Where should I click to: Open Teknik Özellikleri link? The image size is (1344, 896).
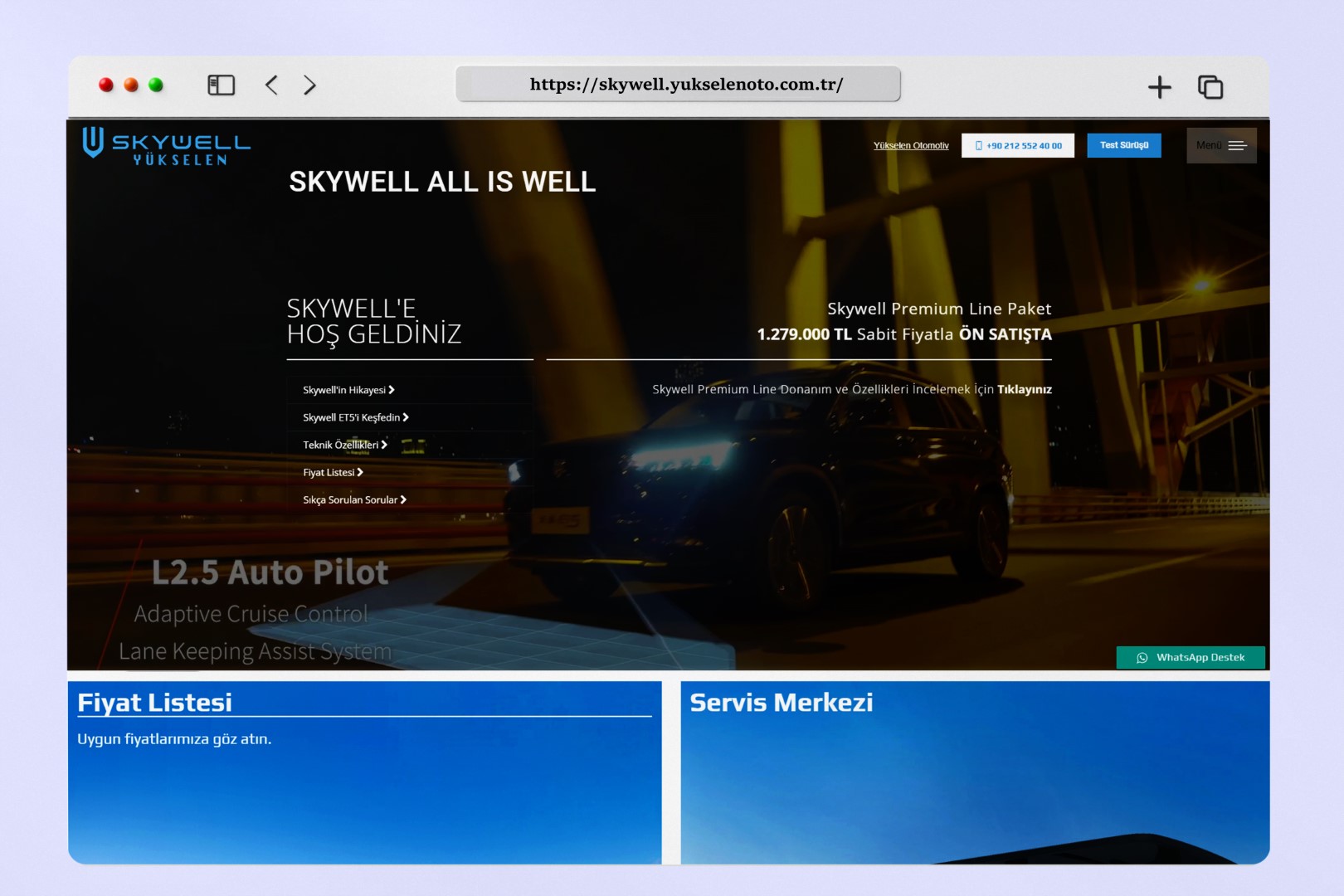[x=345, y=445]
